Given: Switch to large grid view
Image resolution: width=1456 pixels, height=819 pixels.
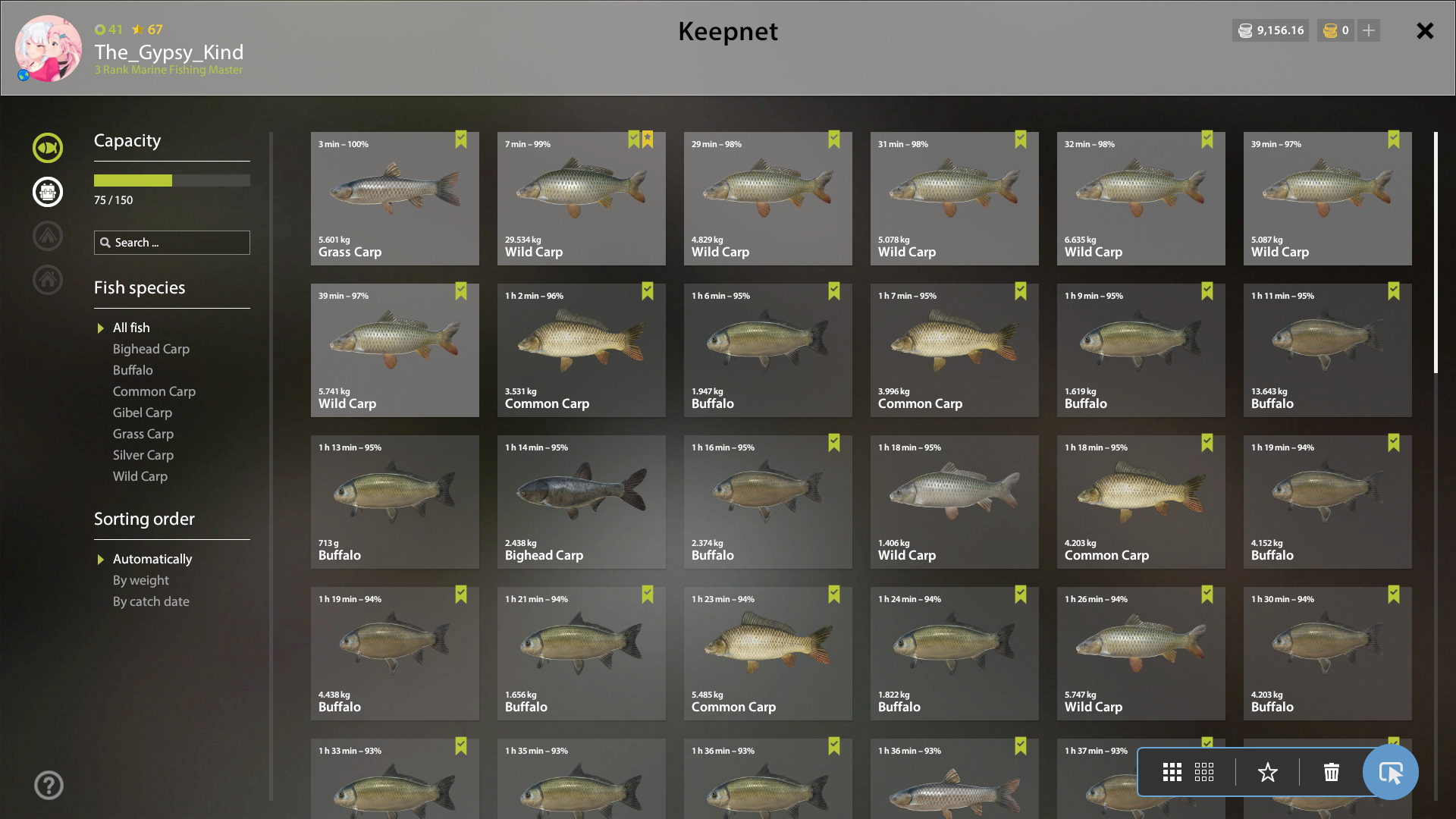Looking at the screenshot, I should click(1172, 773).
